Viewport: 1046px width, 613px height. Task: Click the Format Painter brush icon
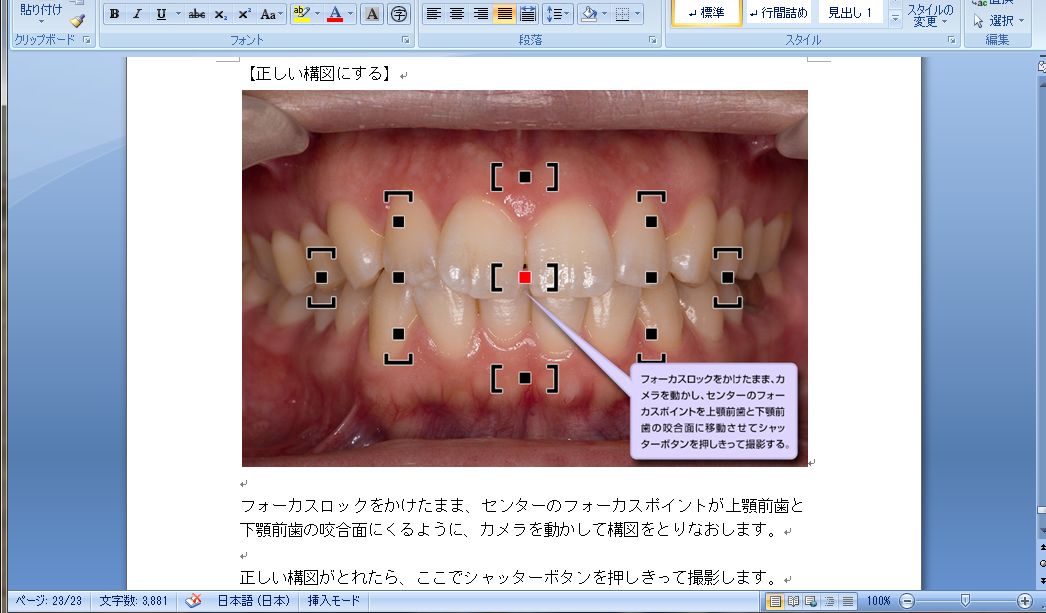point(77,21)
